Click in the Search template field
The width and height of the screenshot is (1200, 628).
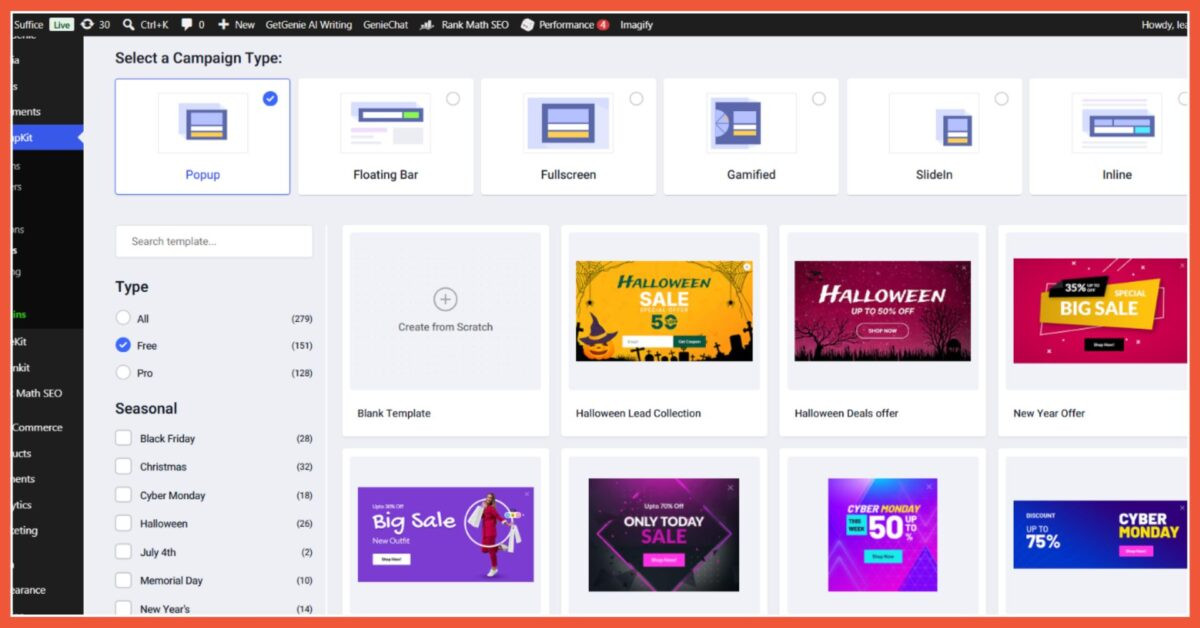click(x=214, y=241)
